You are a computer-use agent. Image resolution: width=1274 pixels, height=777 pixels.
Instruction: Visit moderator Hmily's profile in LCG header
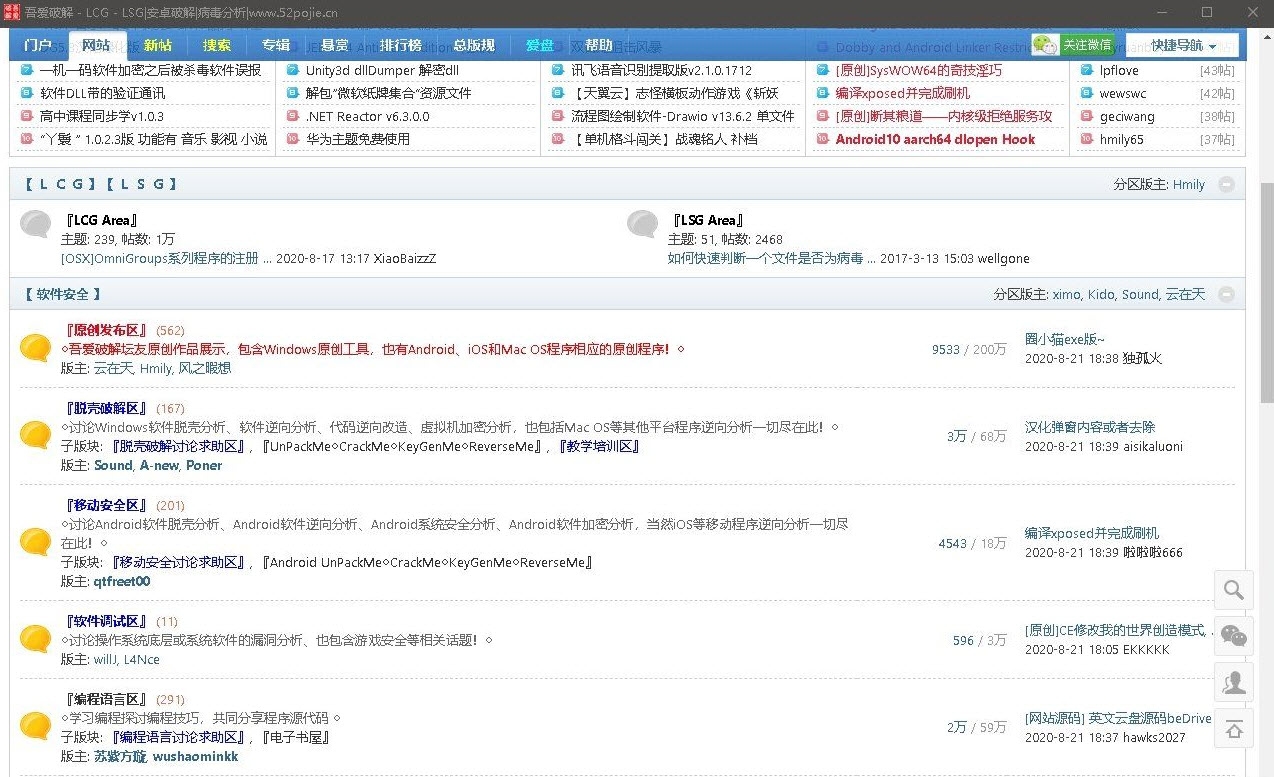[x=1188, y=185]
